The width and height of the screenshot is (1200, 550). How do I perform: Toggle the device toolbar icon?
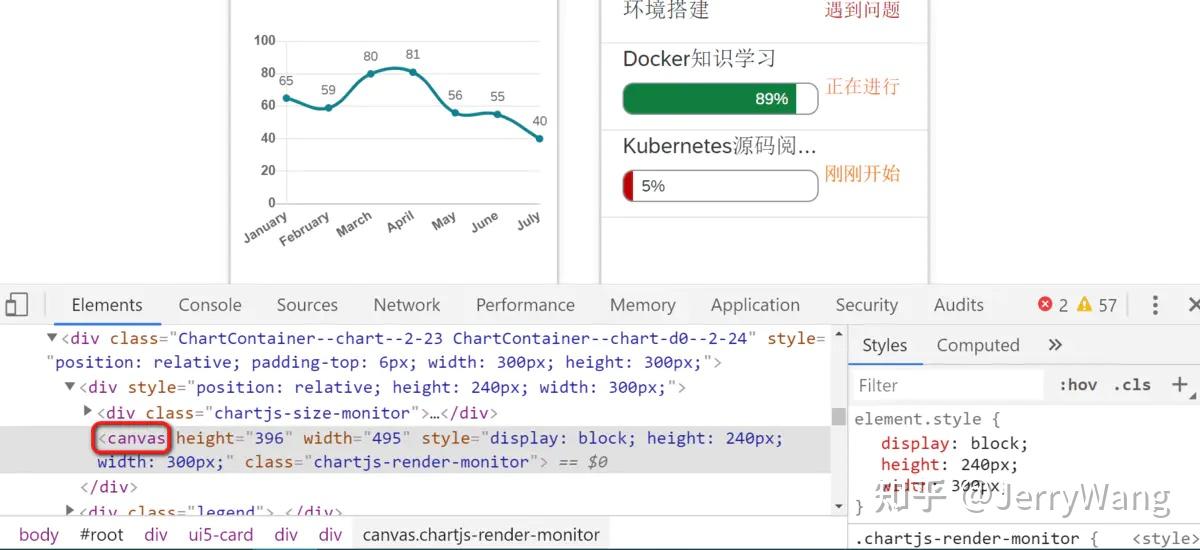pos(16,305)
